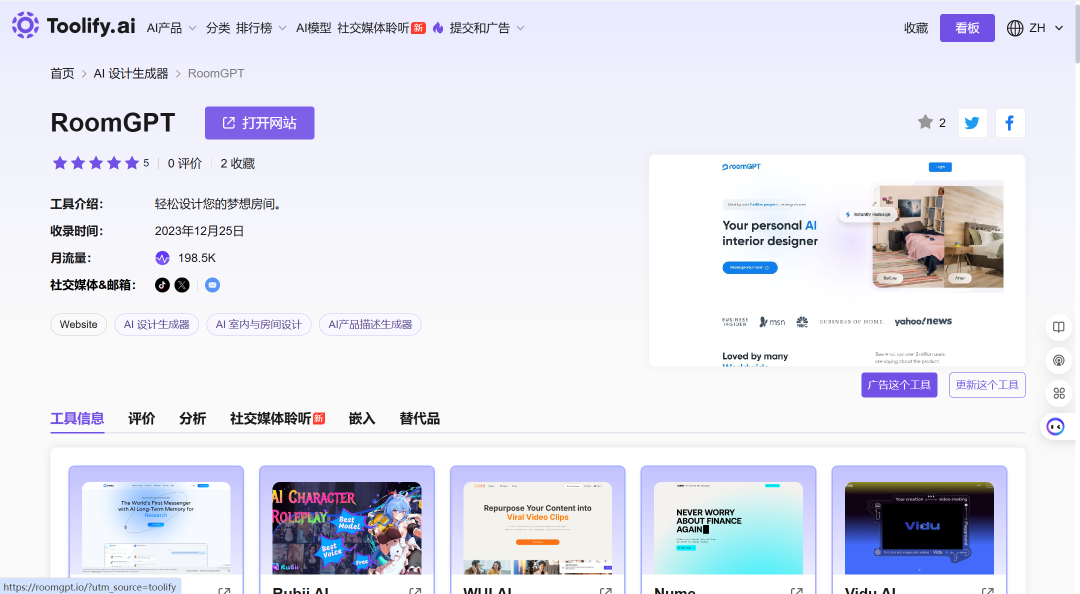Open the book icon in right sidebar

click(1059, 327)
